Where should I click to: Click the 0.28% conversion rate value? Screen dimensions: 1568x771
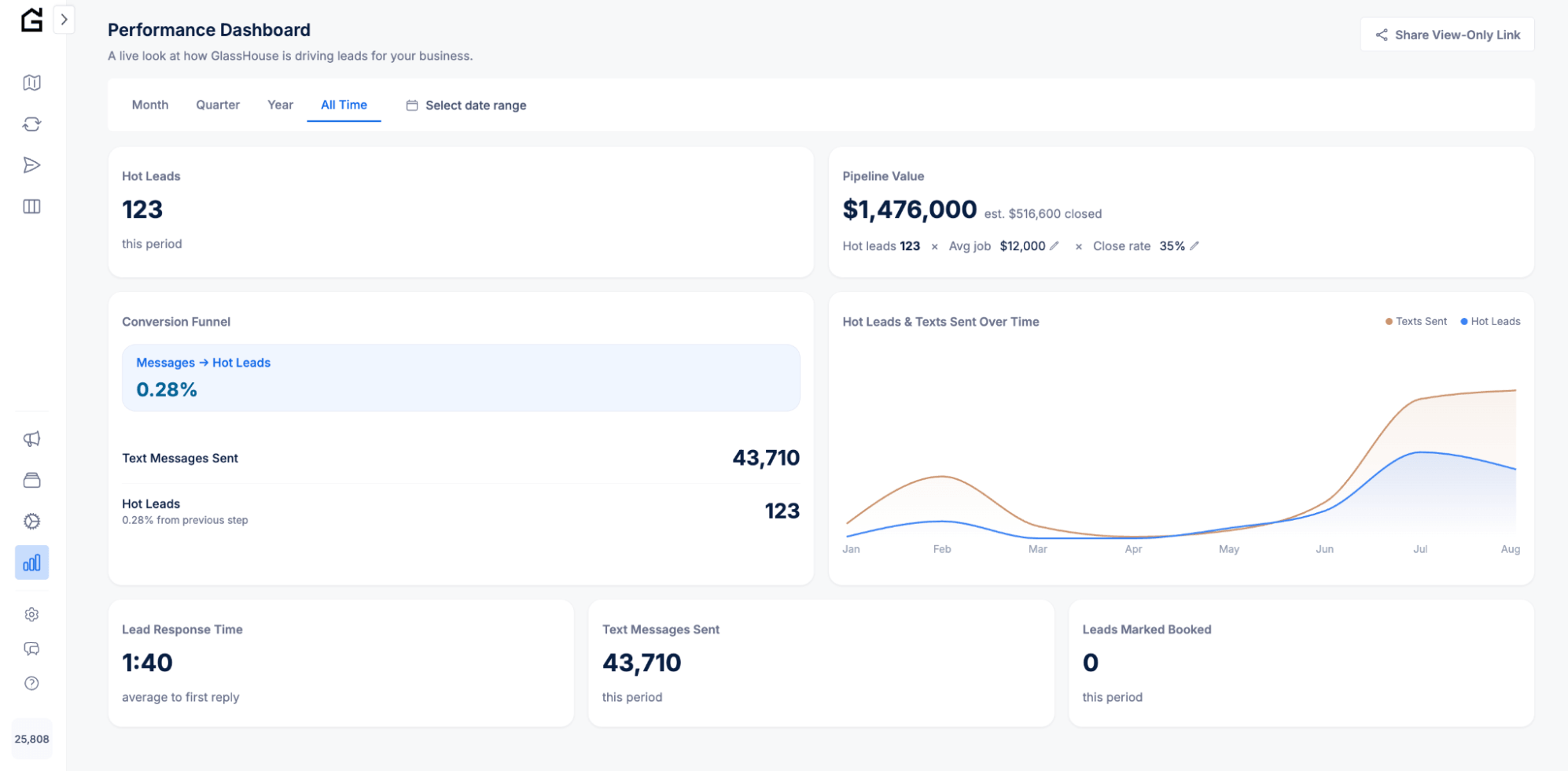click(167, 389)
